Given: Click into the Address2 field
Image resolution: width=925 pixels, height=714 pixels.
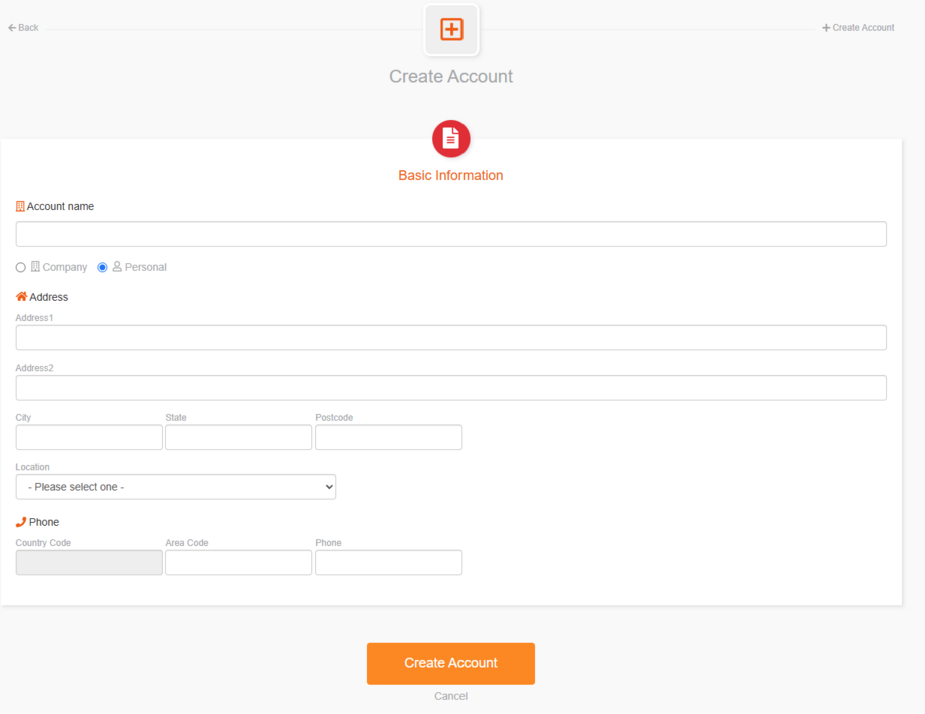Looking at the screenshot, I should click(451, 388).
